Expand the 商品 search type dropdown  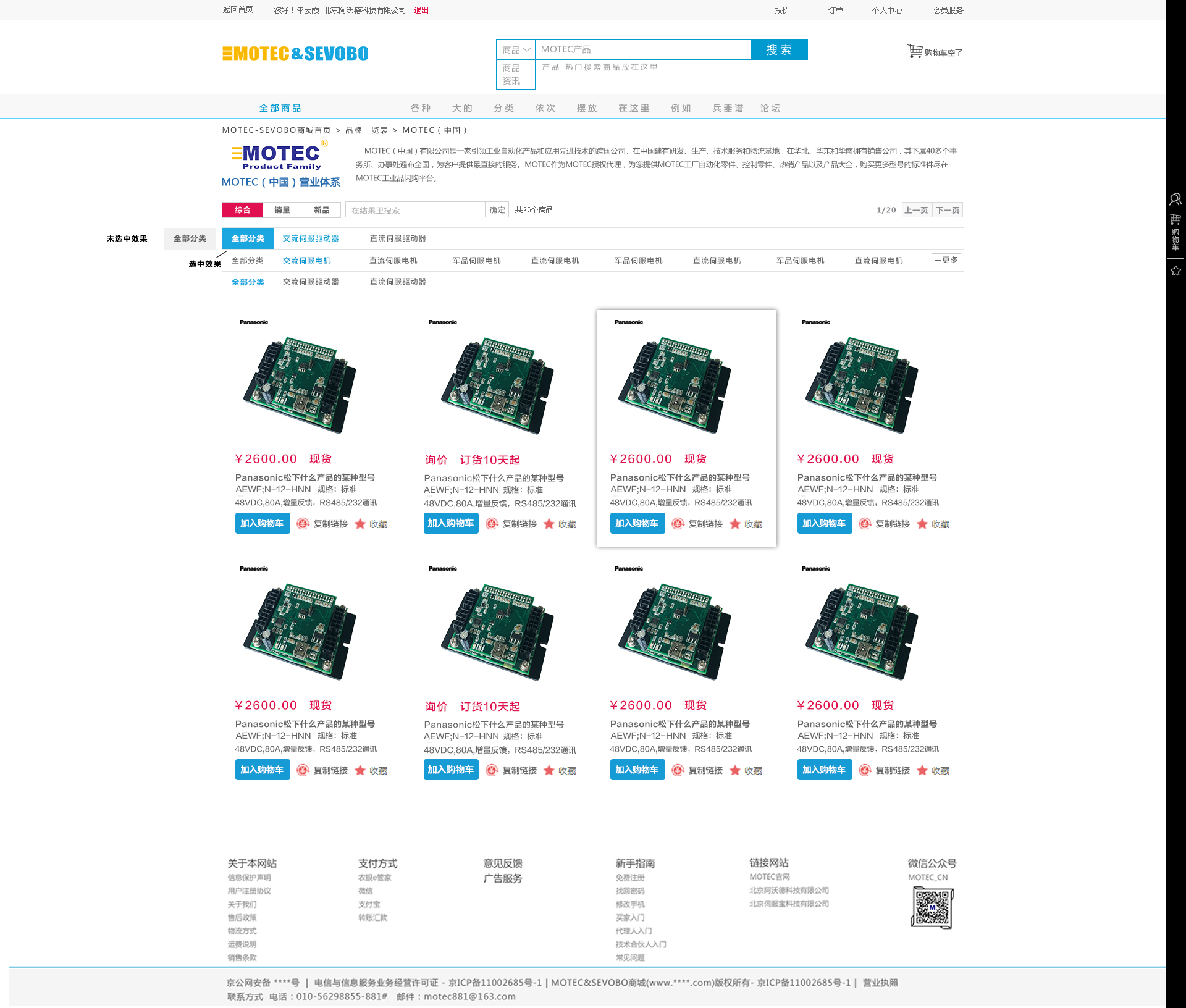[x=516, y=49]
